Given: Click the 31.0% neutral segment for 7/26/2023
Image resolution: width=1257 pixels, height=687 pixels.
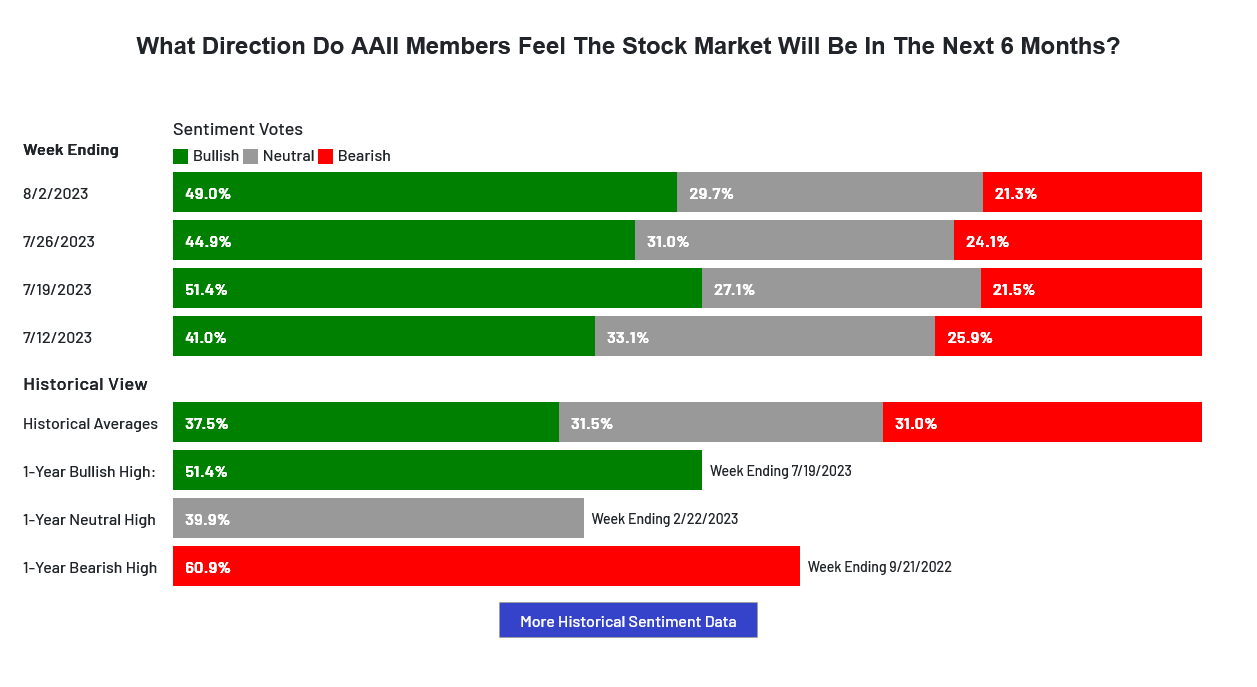Looking at the screenshot, I should (794, 241).
